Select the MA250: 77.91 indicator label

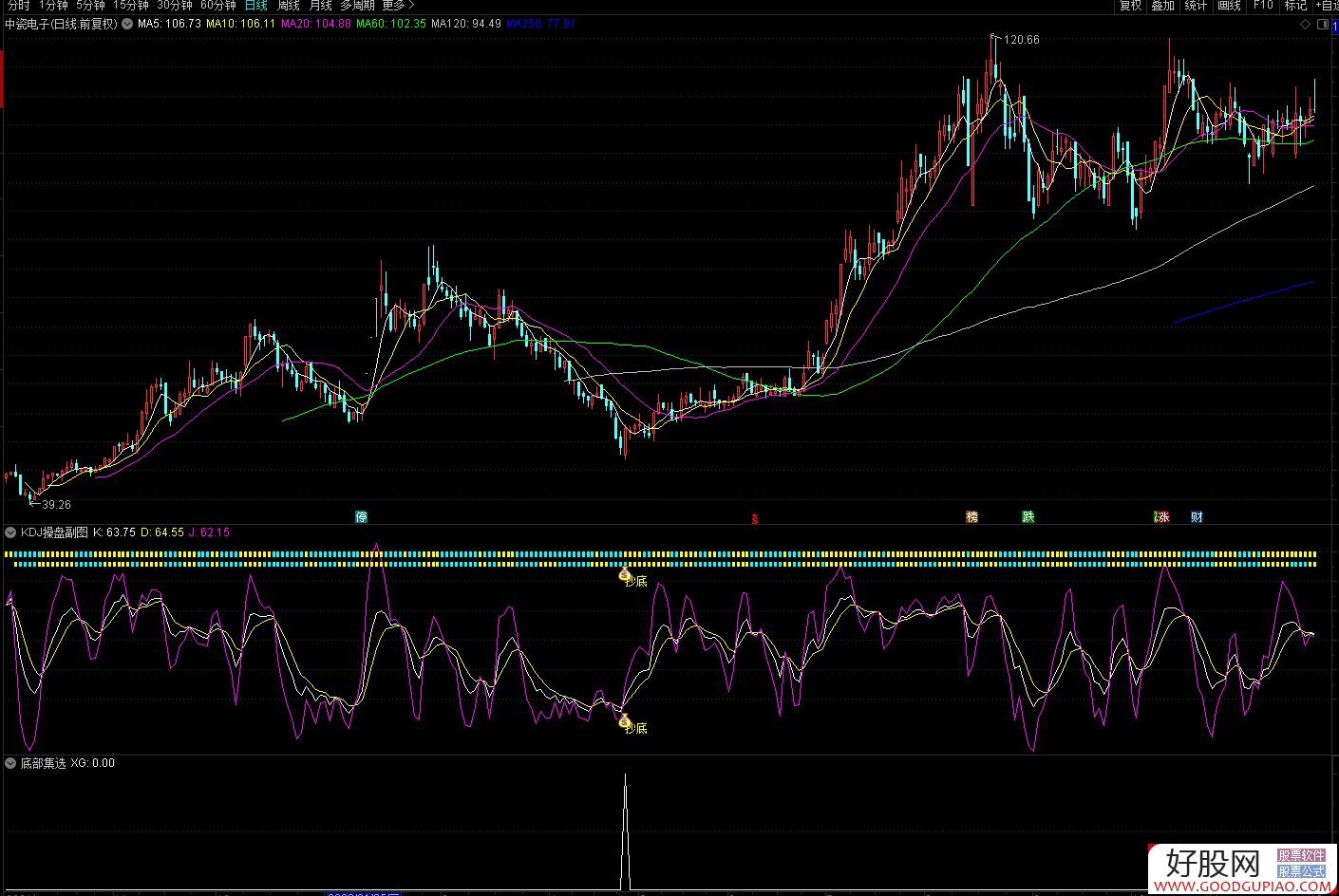pyautogui.click(x=541, y=24)
